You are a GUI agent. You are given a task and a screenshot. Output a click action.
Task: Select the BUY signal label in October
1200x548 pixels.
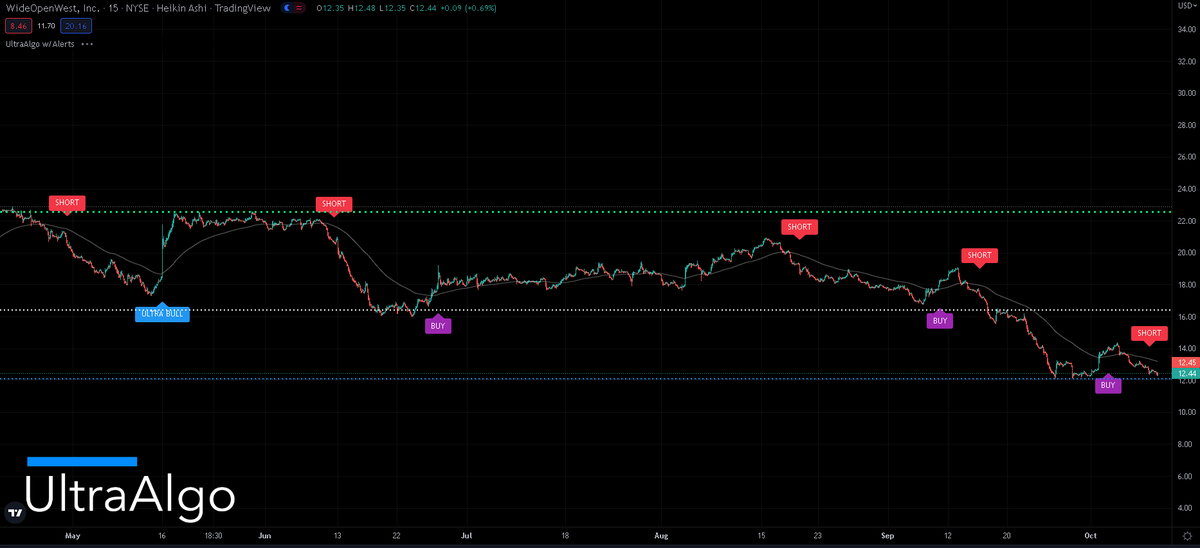(x=1107, y=384)
